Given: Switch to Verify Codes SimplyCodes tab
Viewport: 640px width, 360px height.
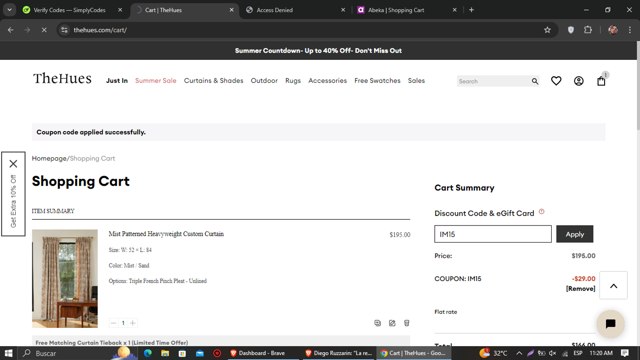Looking at the screenshot, I should [69, 10].
